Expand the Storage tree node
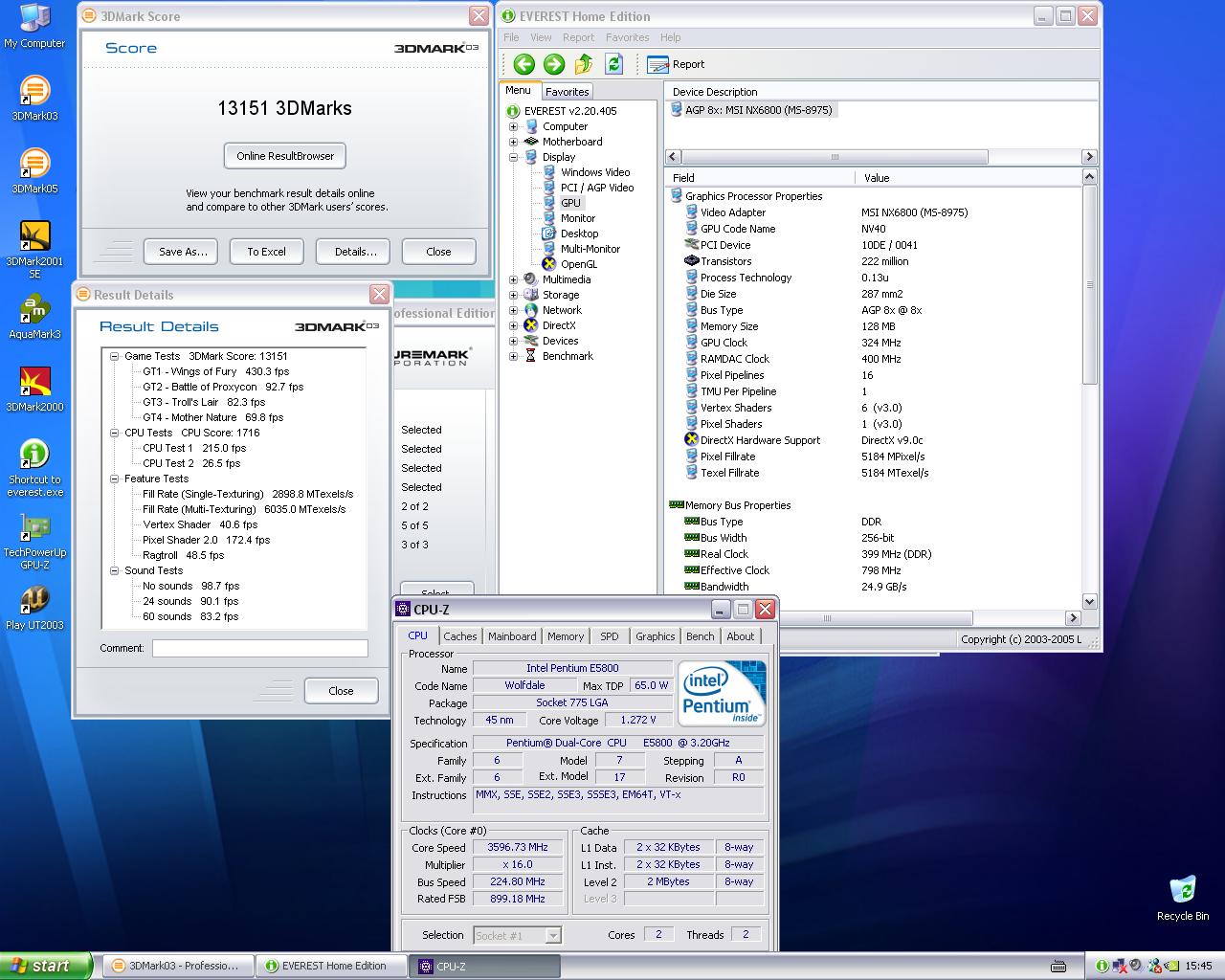 click(x=513, y=295)
